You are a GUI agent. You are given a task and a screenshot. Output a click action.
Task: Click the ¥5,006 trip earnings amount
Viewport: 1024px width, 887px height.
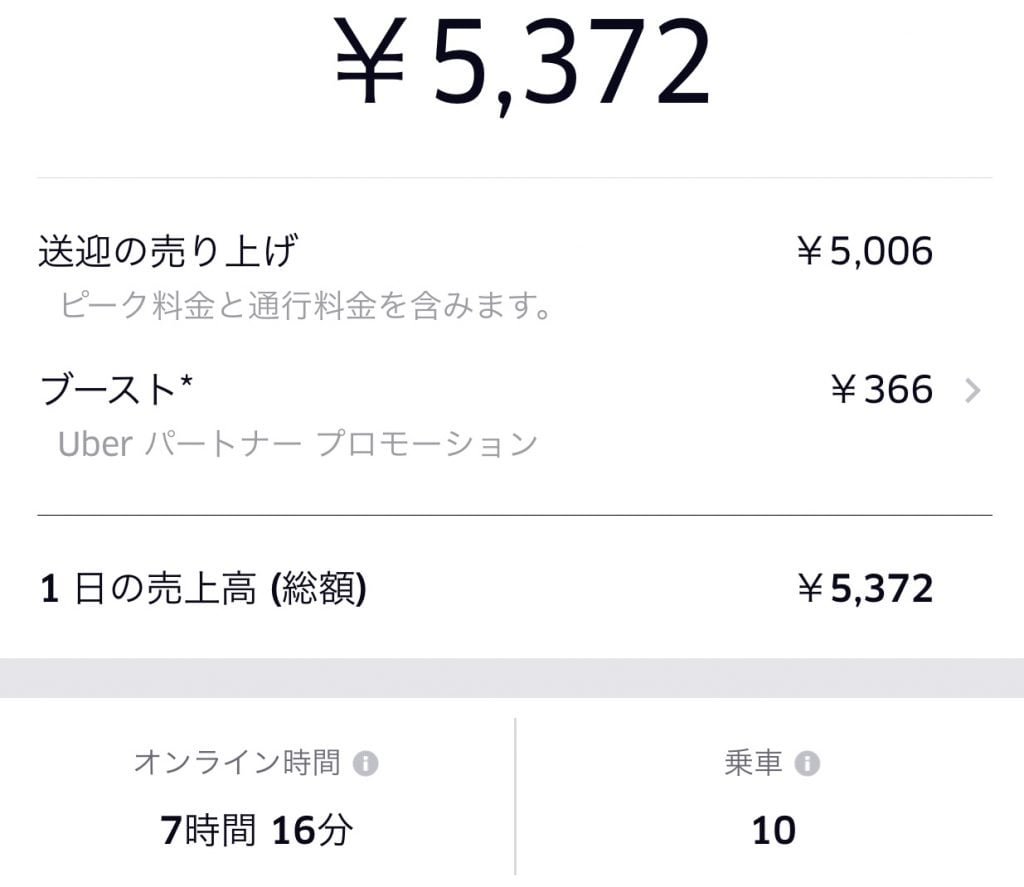(x=864, y=252)
